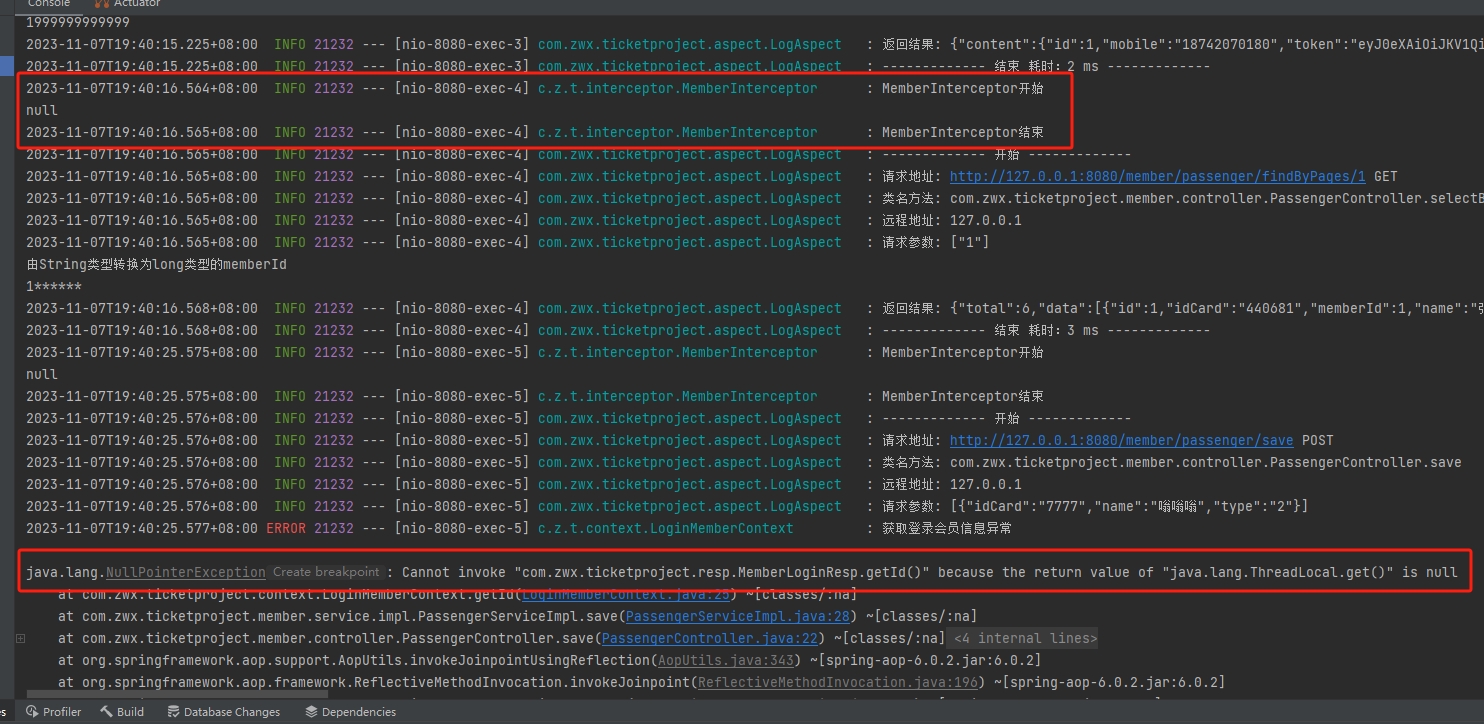Jump to PassengerController.java:22 in stack trace
This screenshot has width=1484, height=724.
(709, 638)
